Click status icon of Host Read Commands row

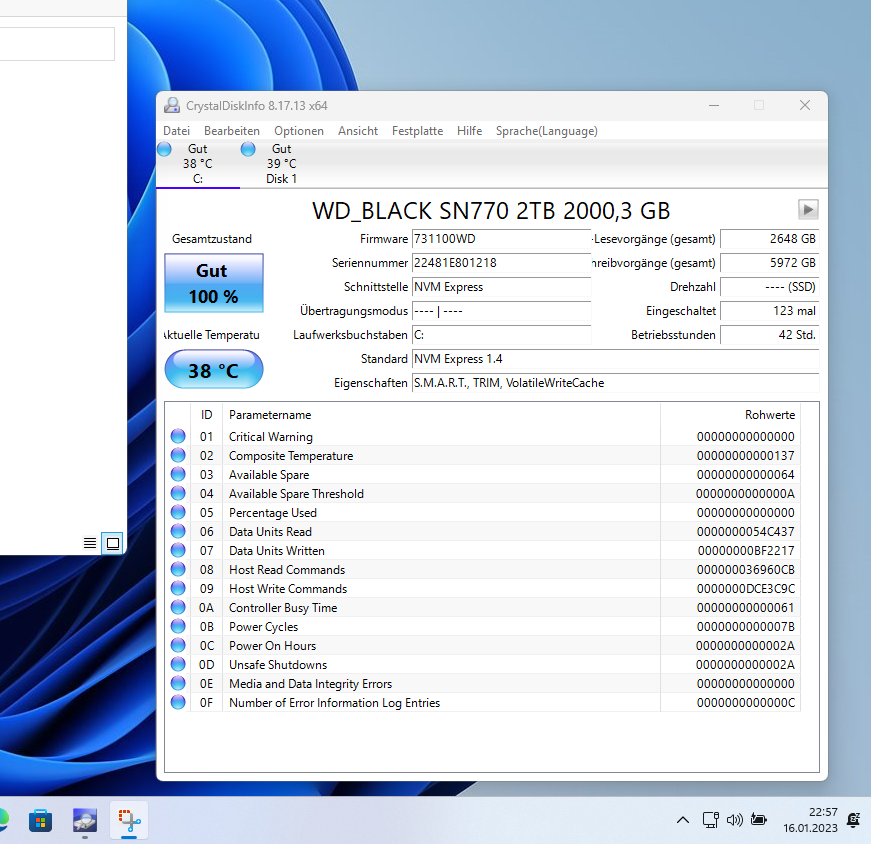point(178,569)
